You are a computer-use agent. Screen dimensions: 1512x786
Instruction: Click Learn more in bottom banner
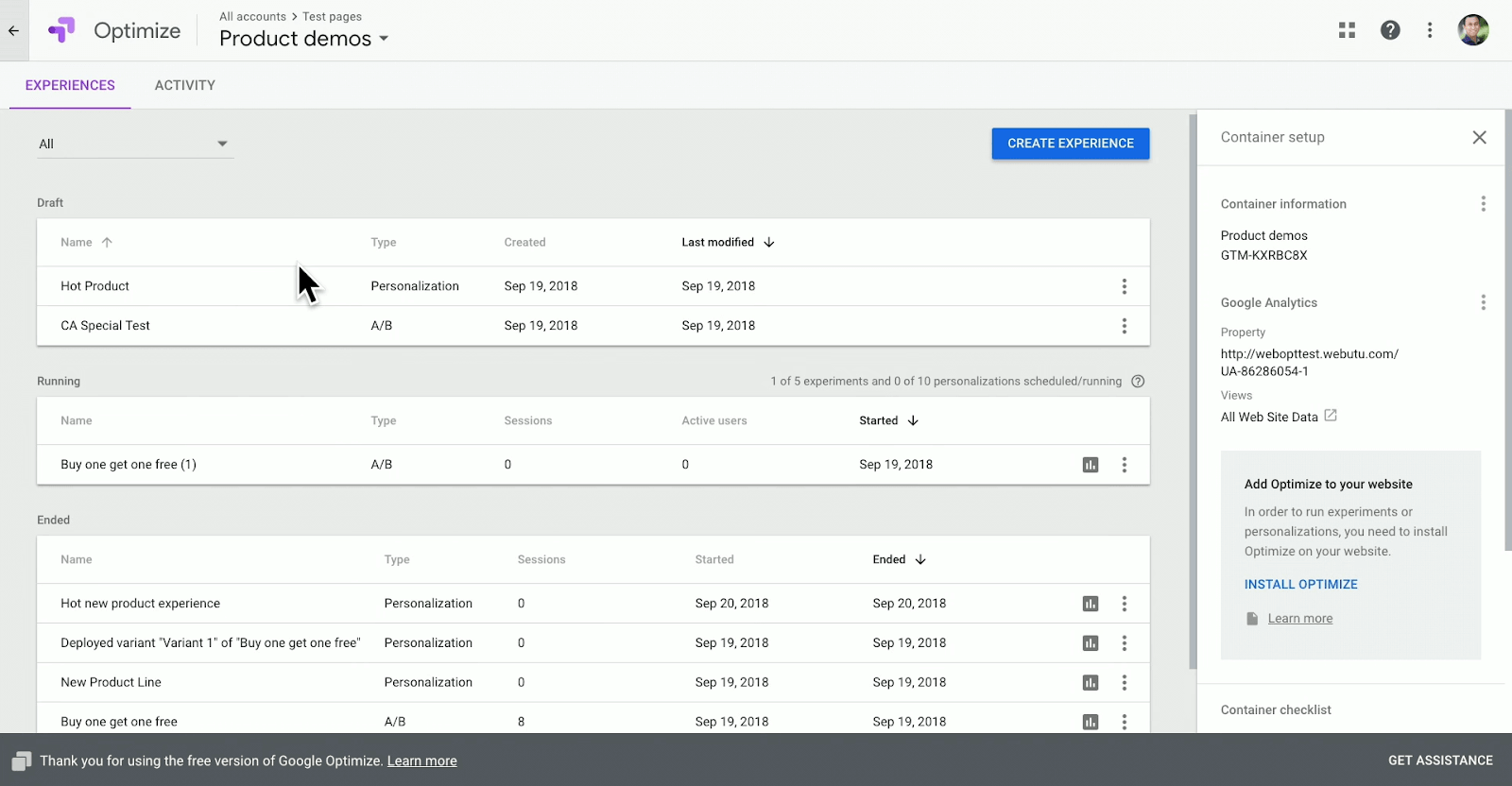coord(421,761)
